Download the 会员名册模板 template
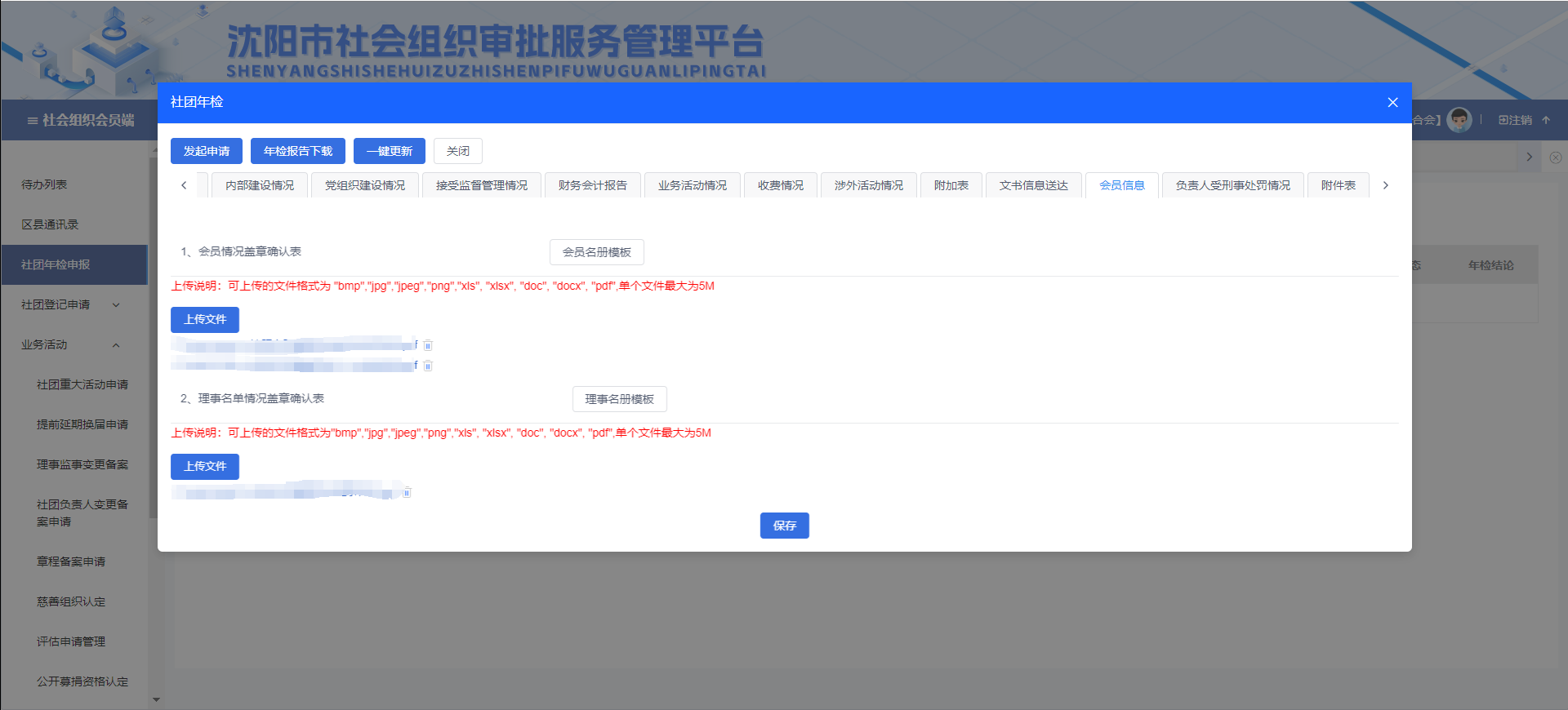The height and width of the screenshot is (710, 1568). click(596, 252)
